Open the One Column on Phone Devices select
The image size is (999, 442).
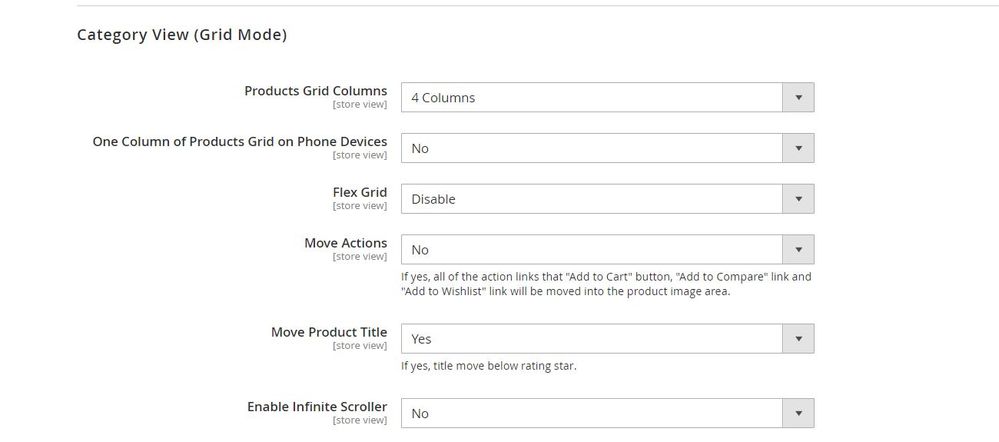pyautogui.click(x=607, y=148)
